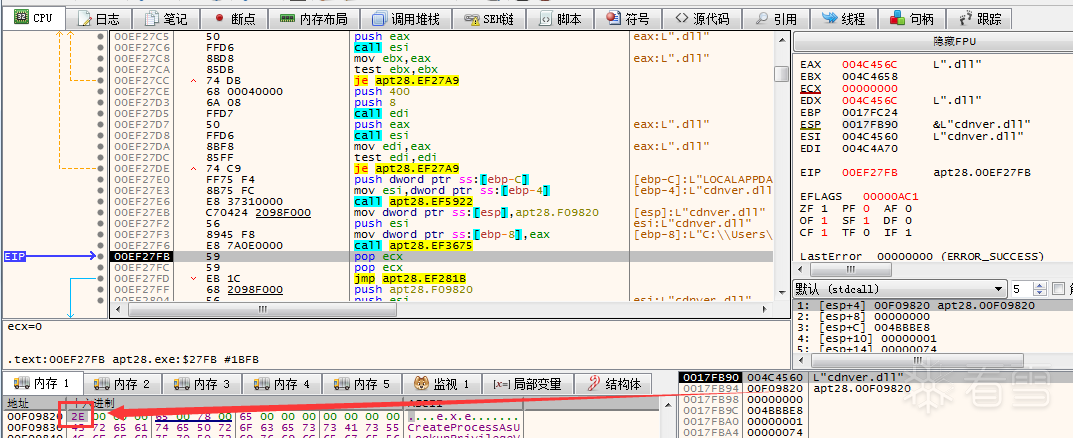Open the 符号 symbols tab
Screen dimensions: 1073x438
pyautogui.click(x=628, y=19)
